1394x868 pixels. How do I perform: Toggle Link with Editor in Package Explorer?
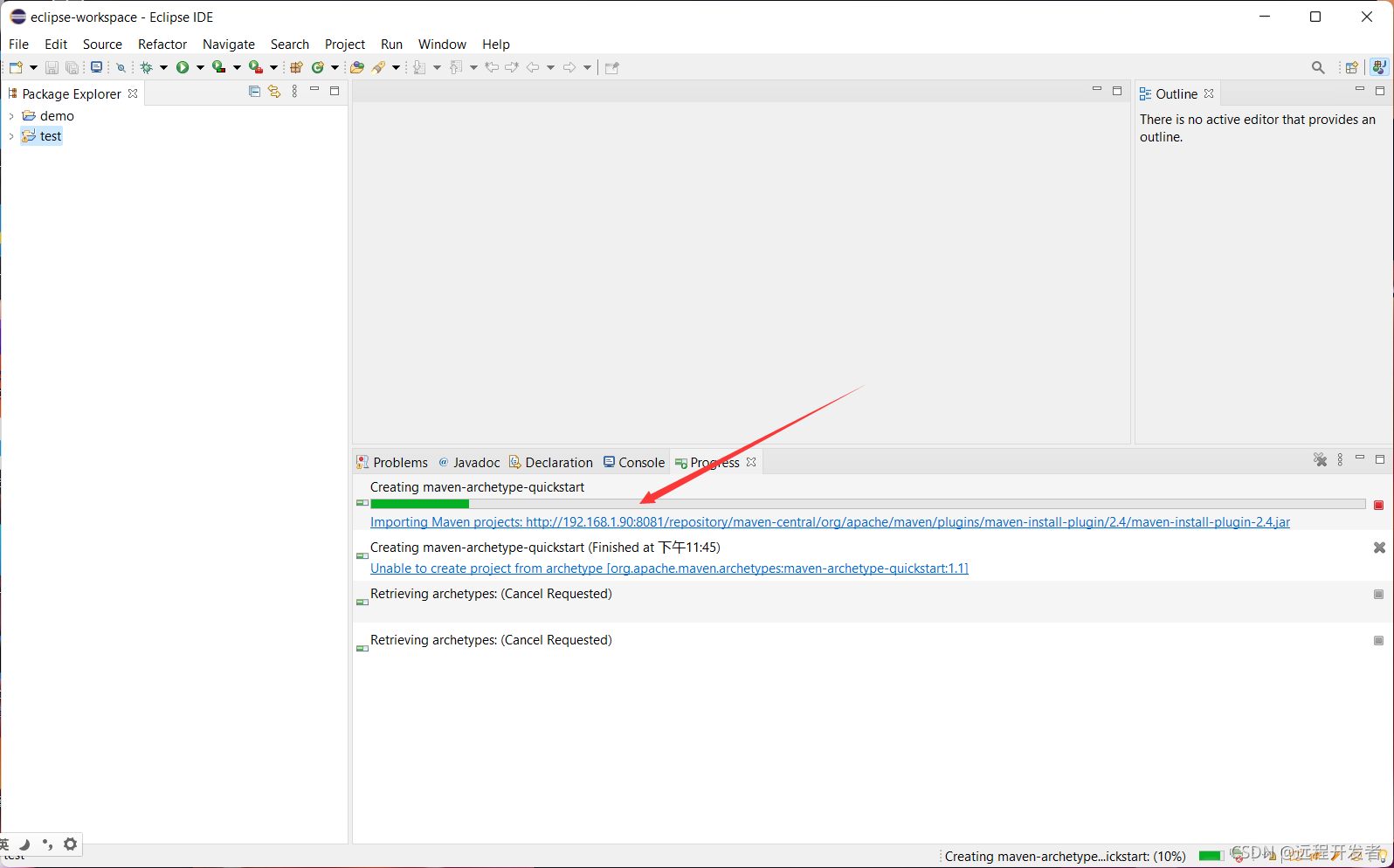274,91
